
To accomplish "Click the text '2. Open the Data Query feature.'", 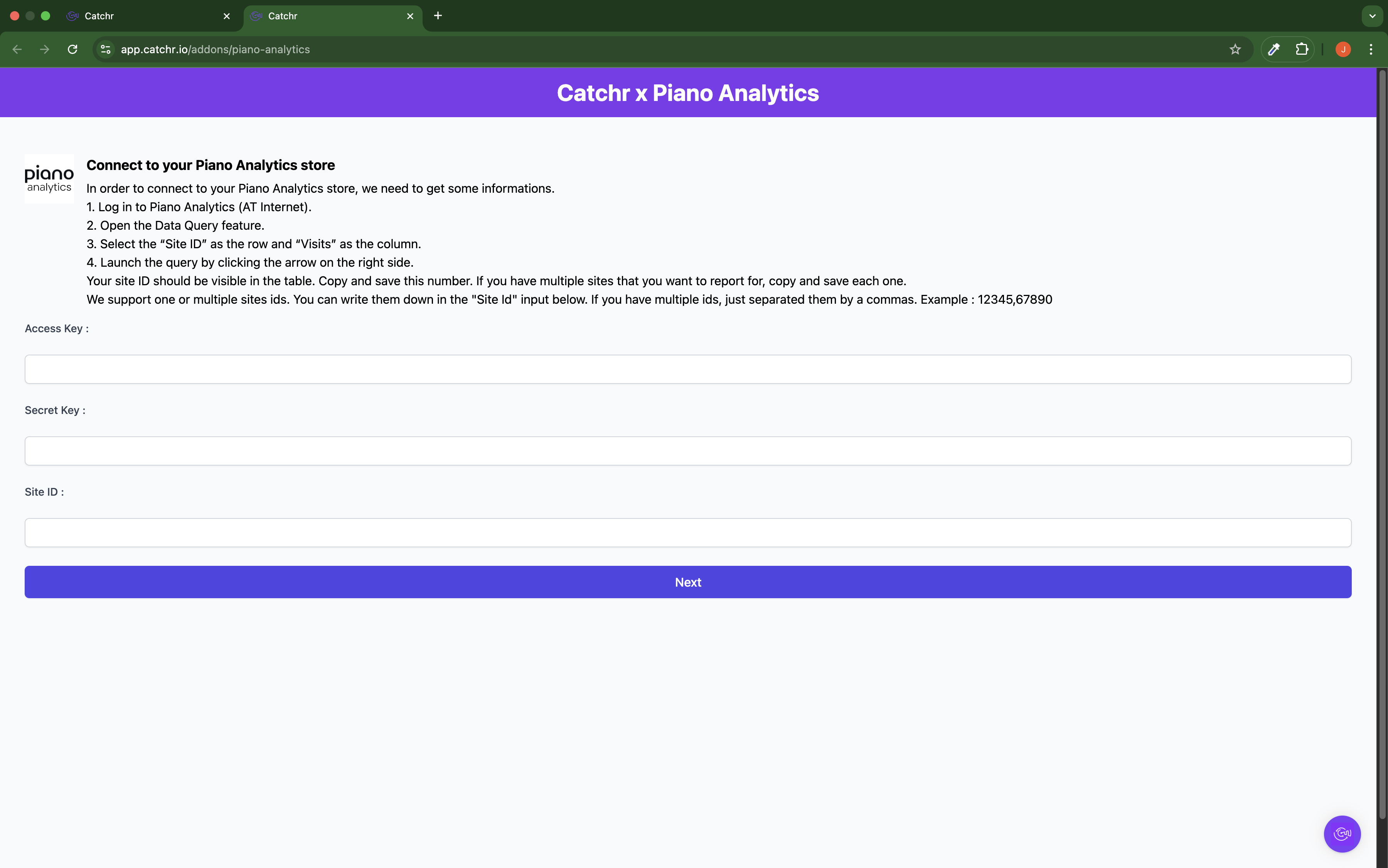I will 175,225.
